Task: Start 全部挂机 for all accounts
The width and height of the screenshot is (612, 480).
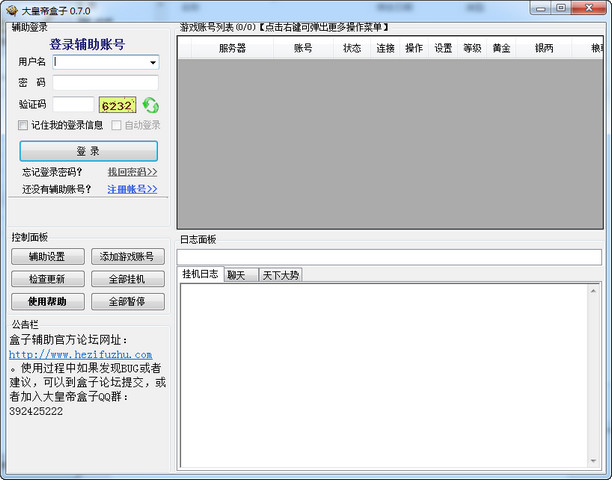Action: pyautogui.click(x=128, y=279)
